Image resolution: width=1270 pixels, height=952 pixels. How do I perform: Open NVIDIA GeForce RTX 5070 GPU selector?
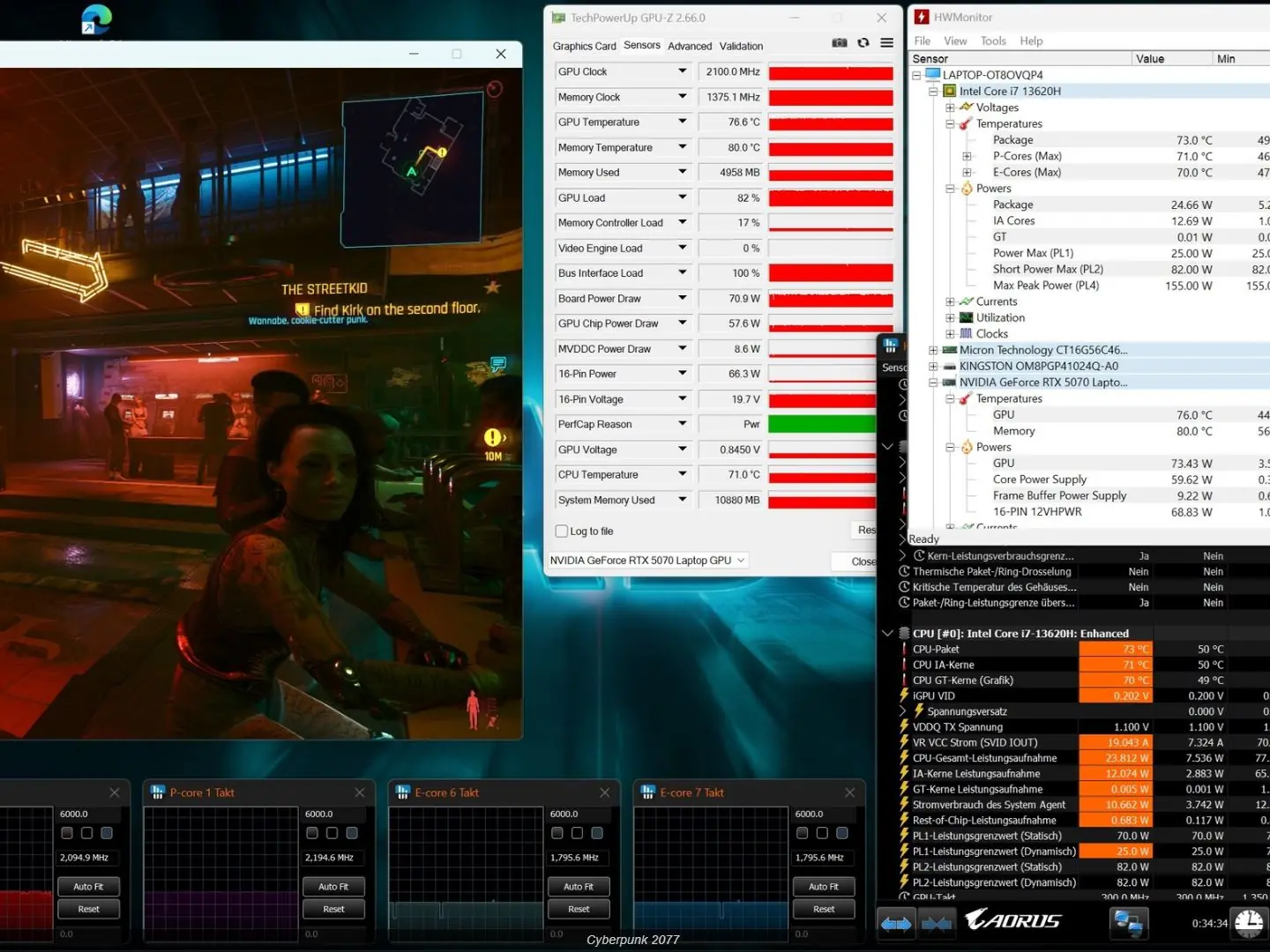tap(648, 561)
